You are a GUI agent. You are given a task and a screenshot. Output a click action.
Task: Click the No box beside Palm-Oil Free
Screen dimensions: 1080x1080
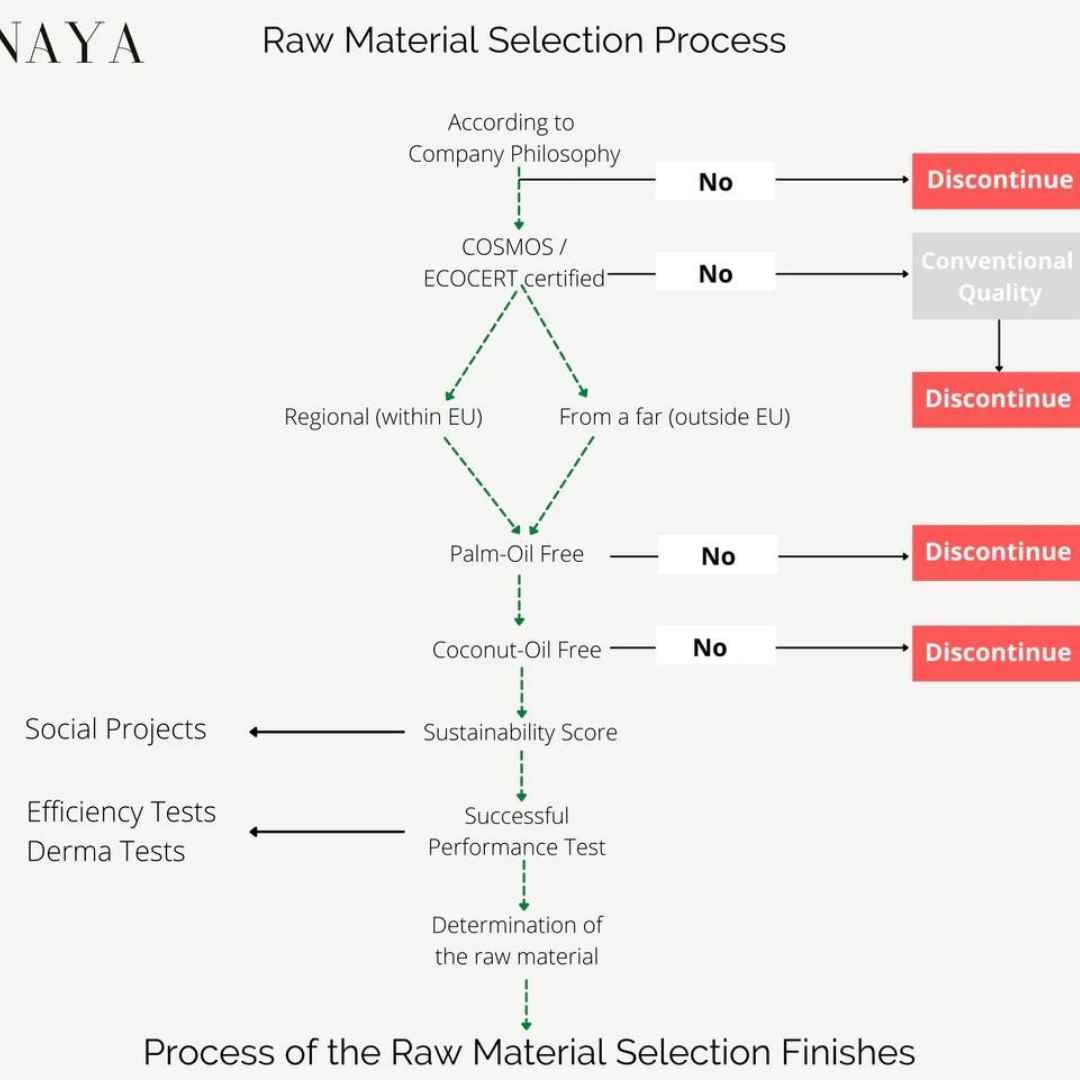[717, 556]
